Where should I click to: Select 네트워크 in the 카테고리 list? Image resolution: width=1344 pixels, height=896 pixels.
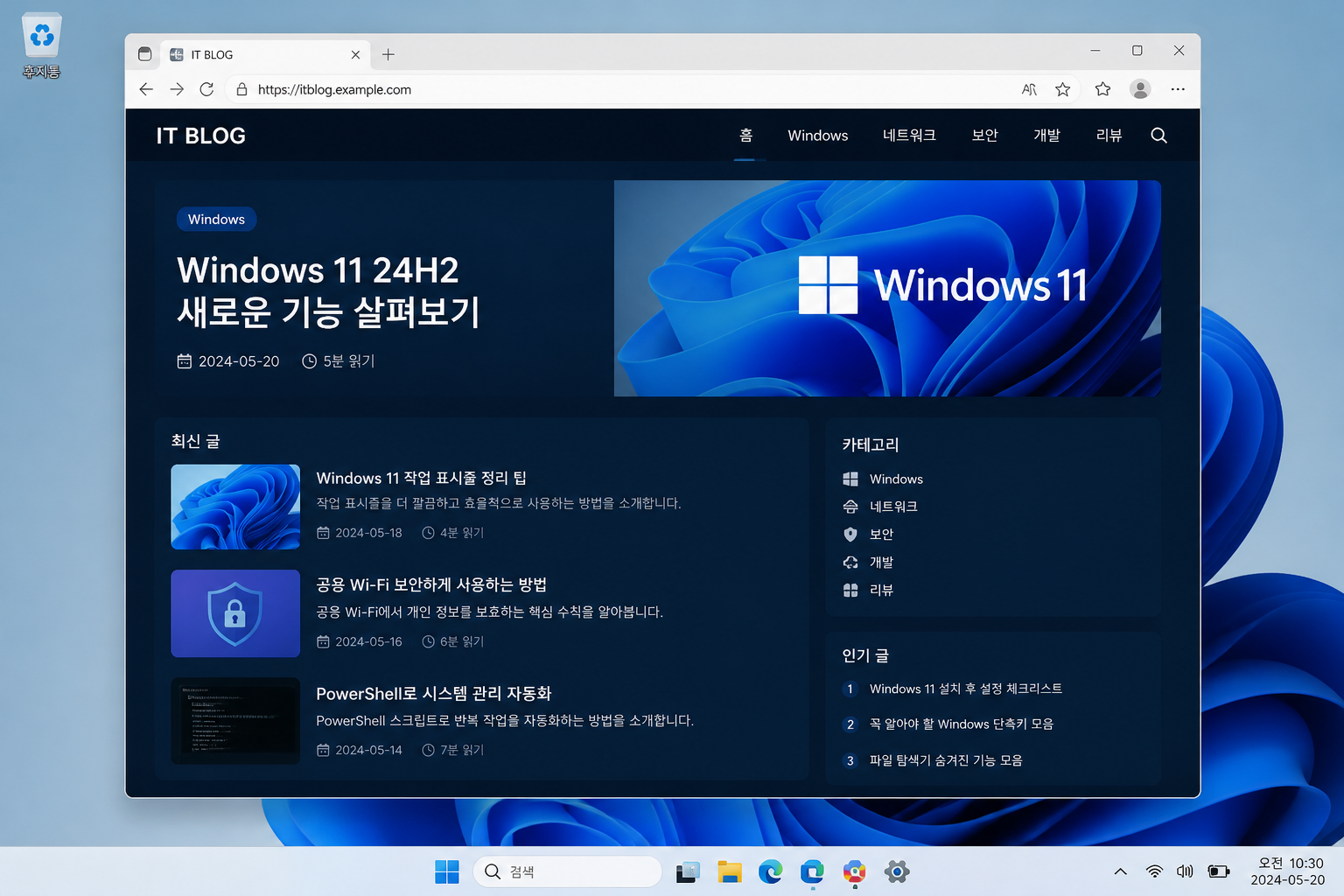click(893, 507)
